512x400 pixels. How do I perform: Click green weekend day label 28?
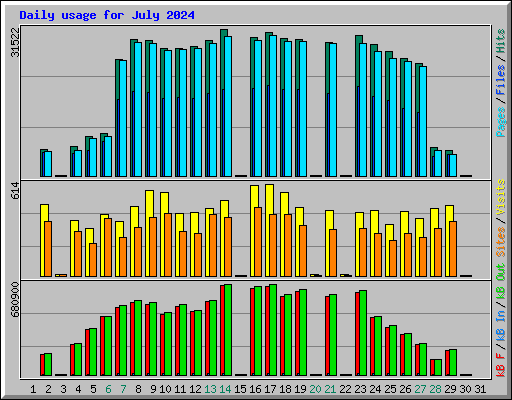[435, 389]
